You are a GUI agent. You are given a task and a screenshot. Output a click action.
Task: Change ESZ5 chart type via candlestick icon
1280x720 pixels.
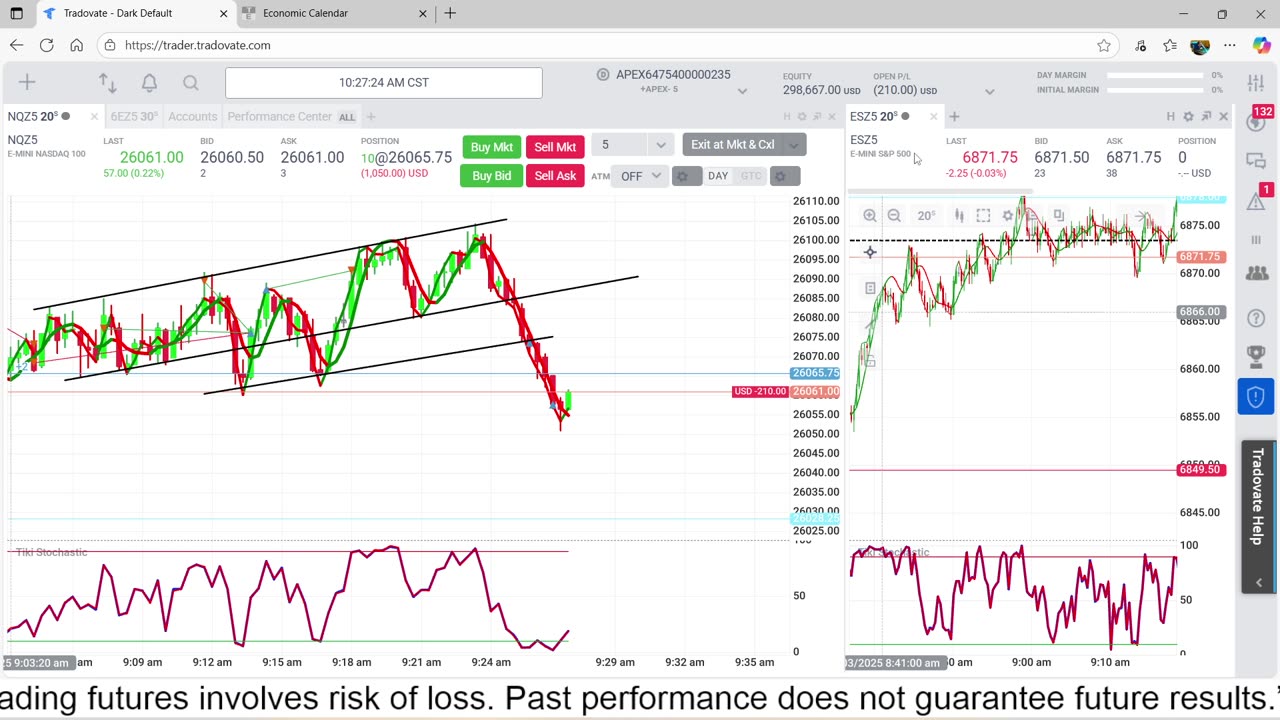click(x=959, y=215)
